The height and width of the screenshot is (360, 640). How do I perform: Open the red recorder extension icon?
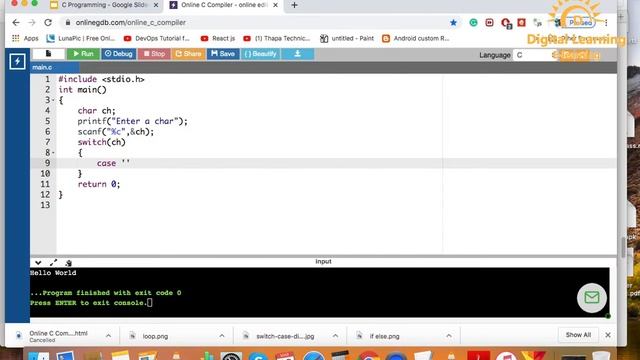pos(489,22)
